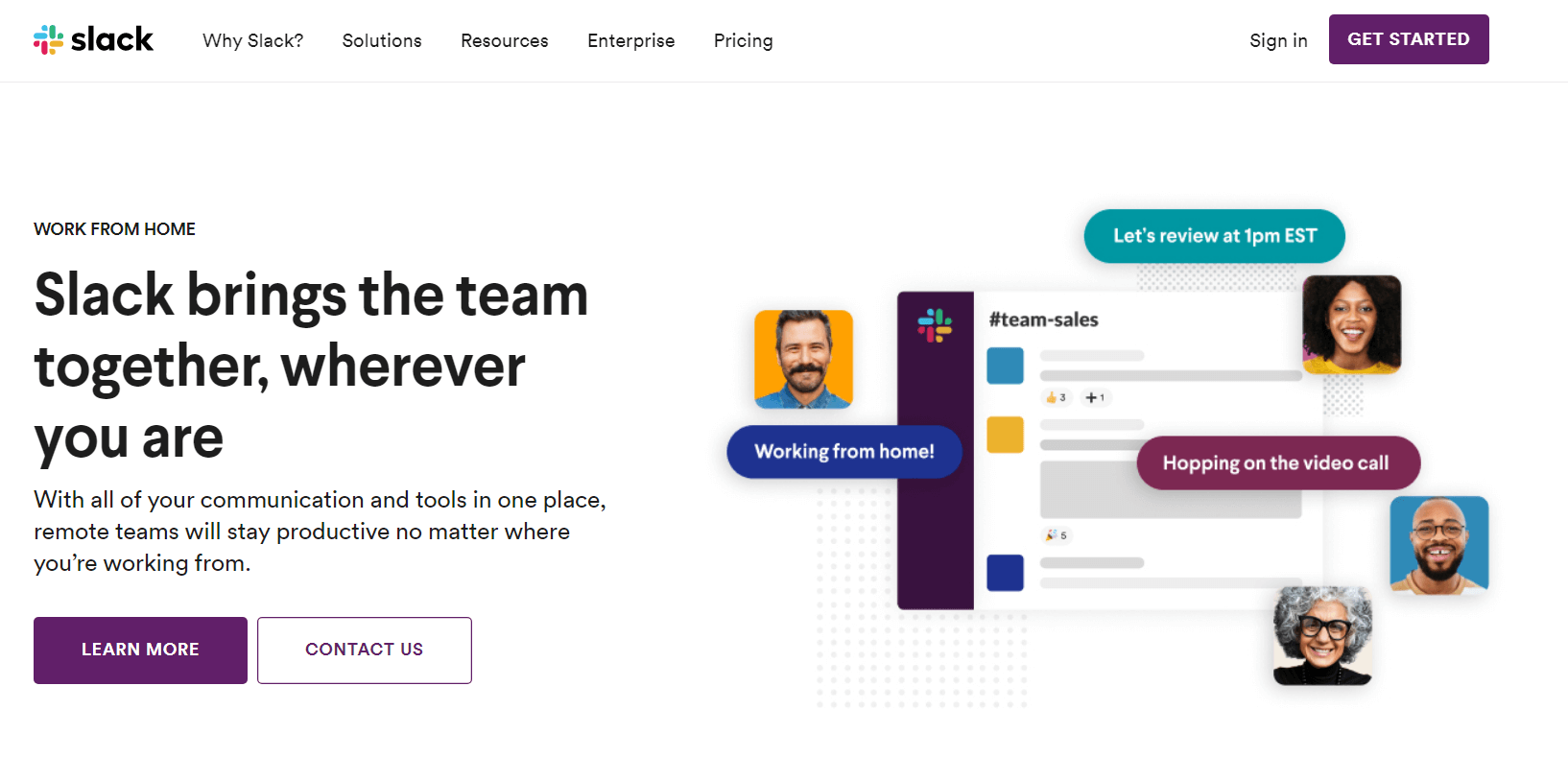Go to the Enterprise page
Screen dimensions: 1568x781
[x=631, y=40]
